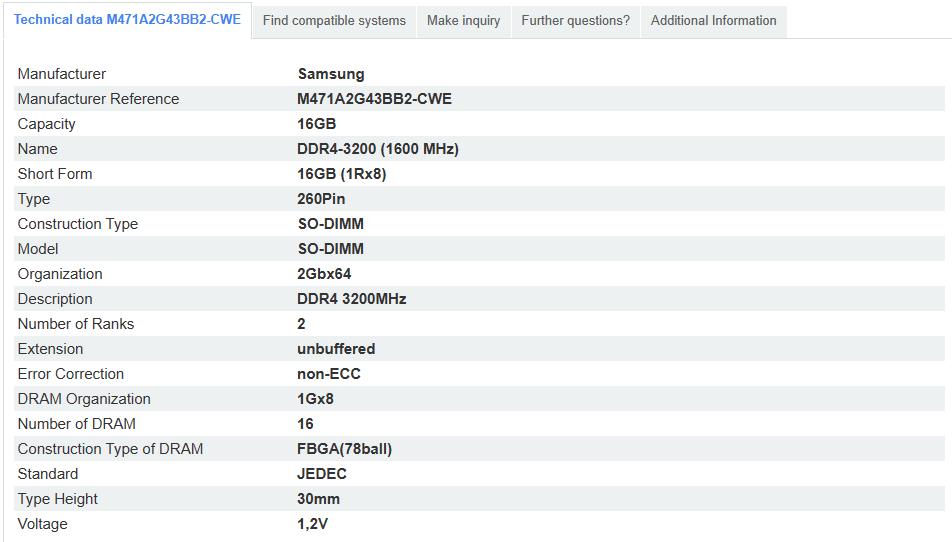Click the unbuffered extension value
952x542 pixels.
click(x=336, y=349)
